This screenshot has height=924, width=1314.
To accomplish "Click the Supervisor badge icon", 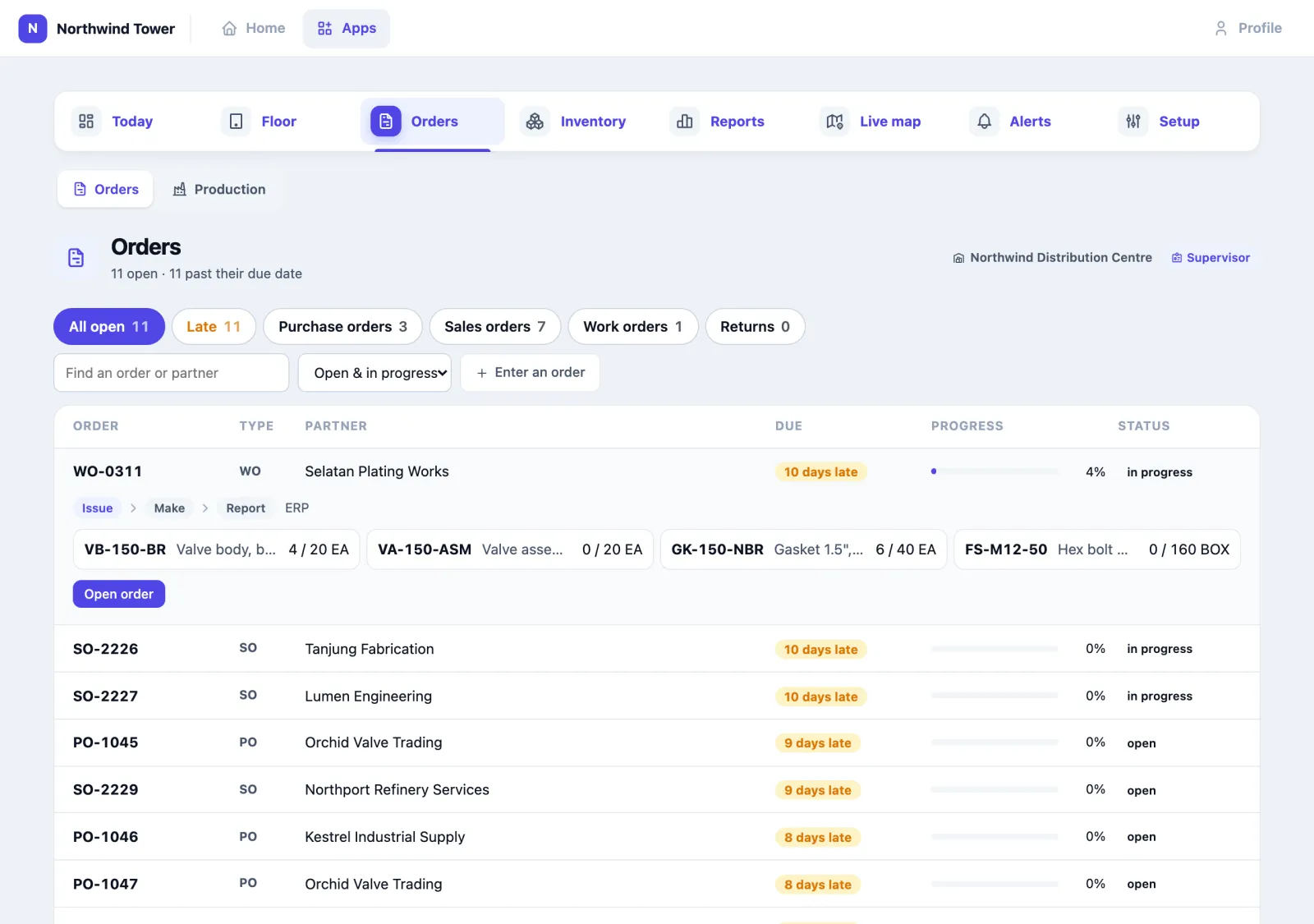I will click(1177, 258).
